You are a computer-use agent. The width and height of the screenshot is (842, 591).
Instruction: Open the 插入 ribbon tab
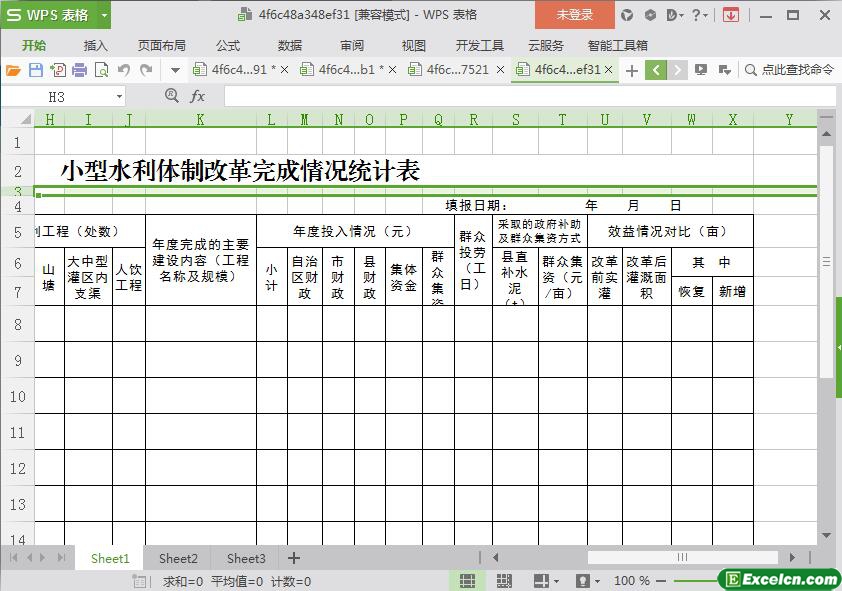click(x=95, y=45)
